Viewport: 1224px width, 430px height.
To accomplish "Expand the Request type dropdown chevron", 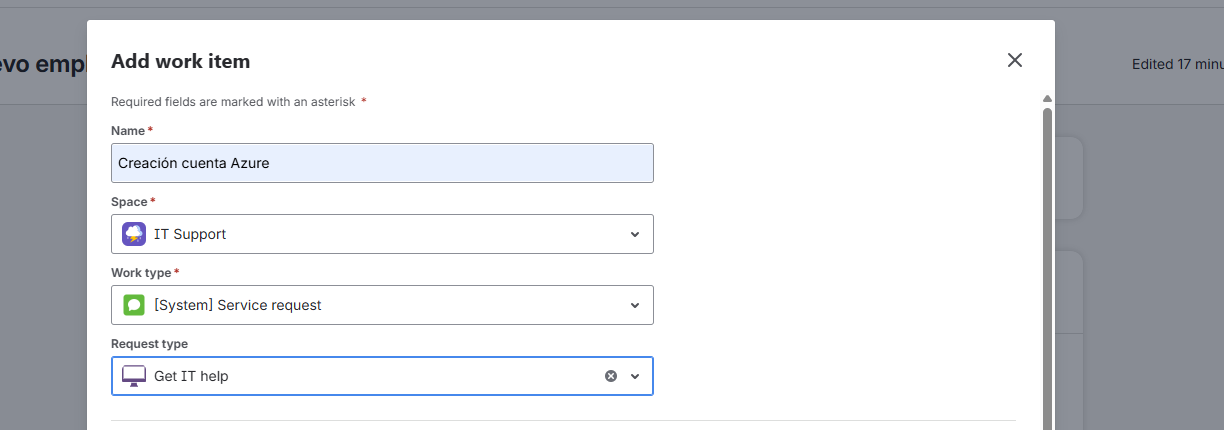I will coord(635,377).
